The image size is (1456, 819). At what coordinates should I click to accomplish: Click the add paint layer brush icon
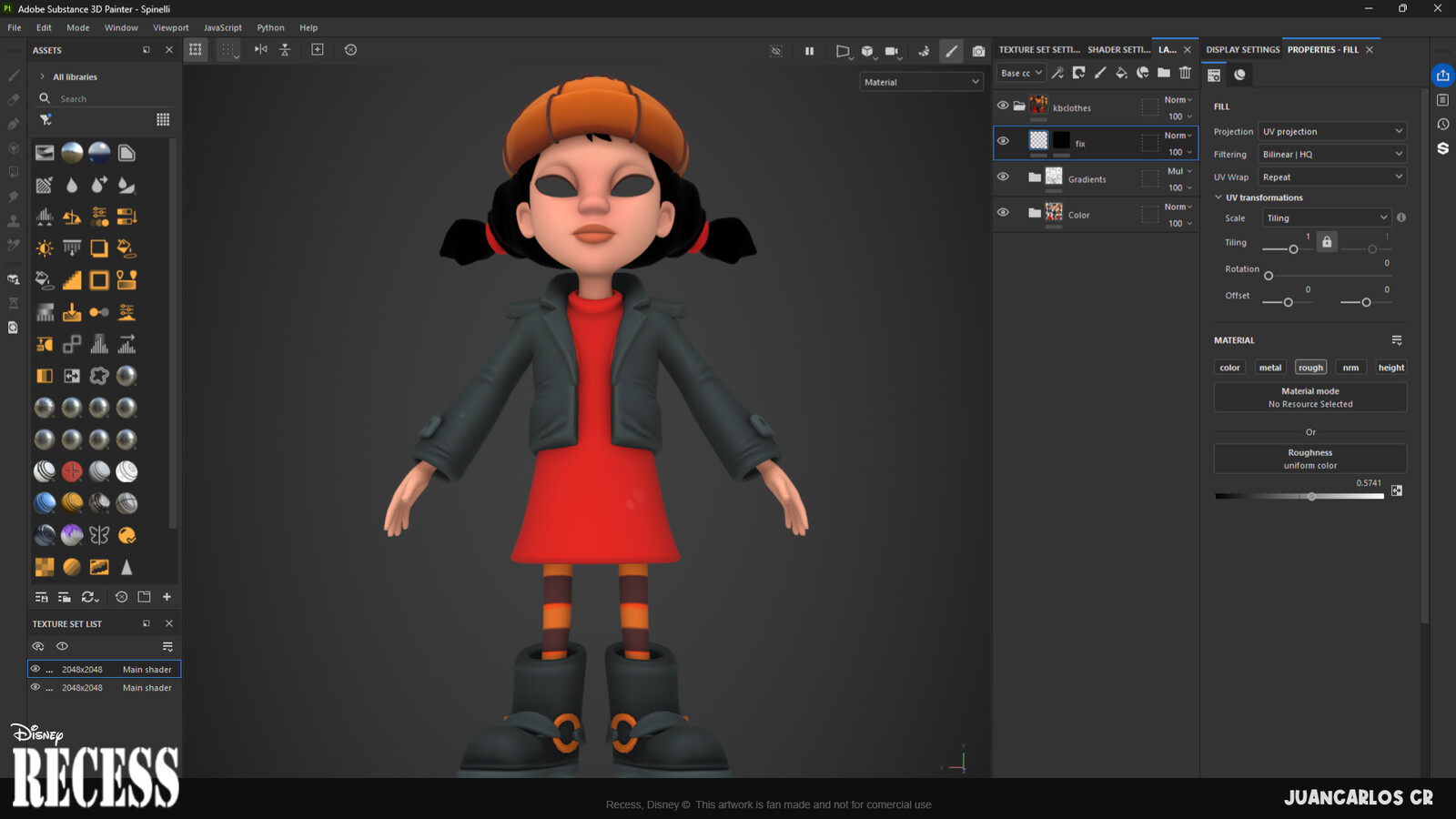coord(1100,73)
